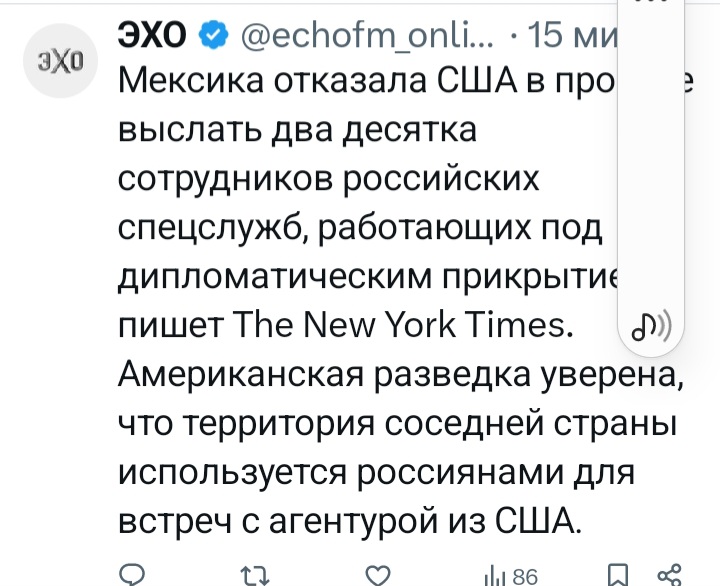The width and height of the screenshot is (720, 586).
Task: Reply to the ЭХО tweet
Action: pos(133,575)
